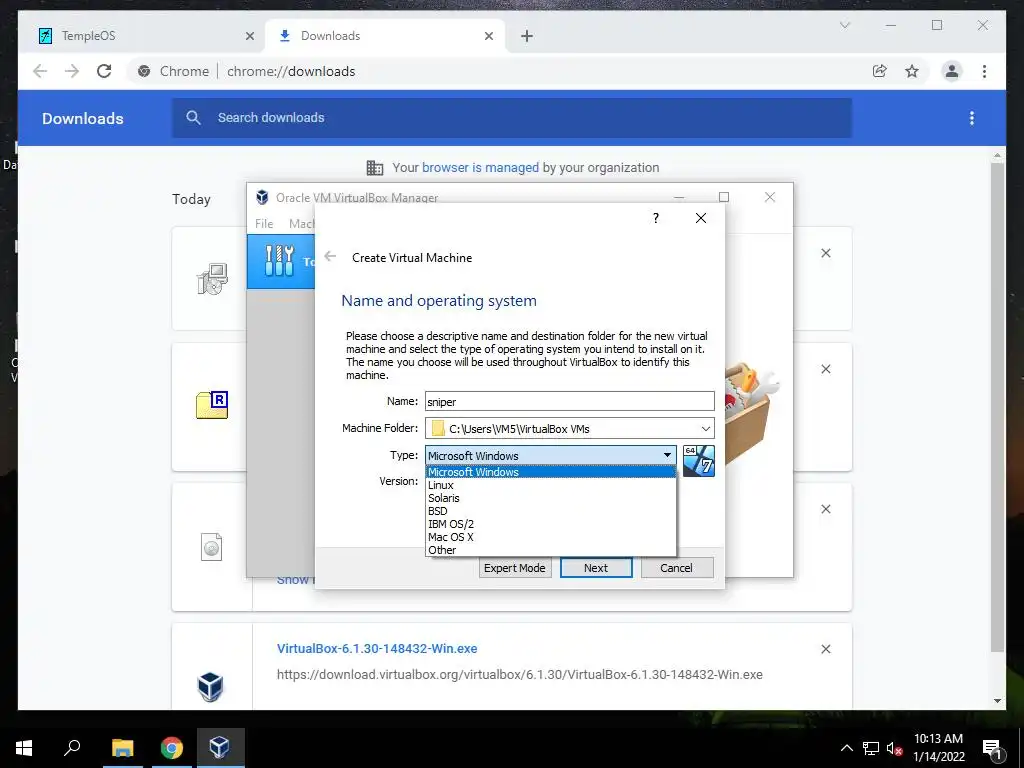
Task: Open a new Chrome tab
Action: coord(527,36)
